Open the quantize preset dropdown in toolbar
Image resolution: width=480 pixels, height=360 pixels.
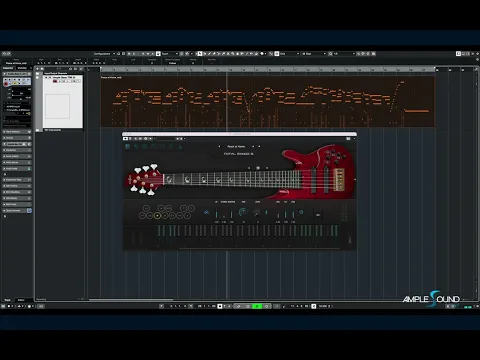click(344, 53)
